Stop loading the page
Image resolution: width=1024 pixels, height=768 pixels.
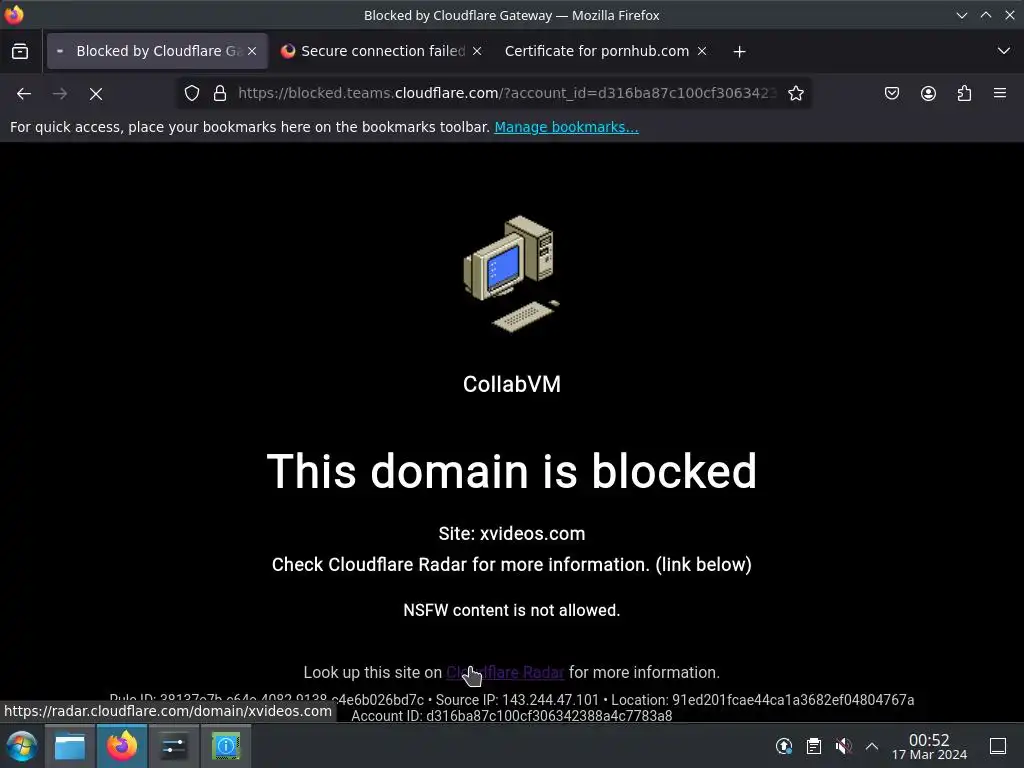pos(96,94)
